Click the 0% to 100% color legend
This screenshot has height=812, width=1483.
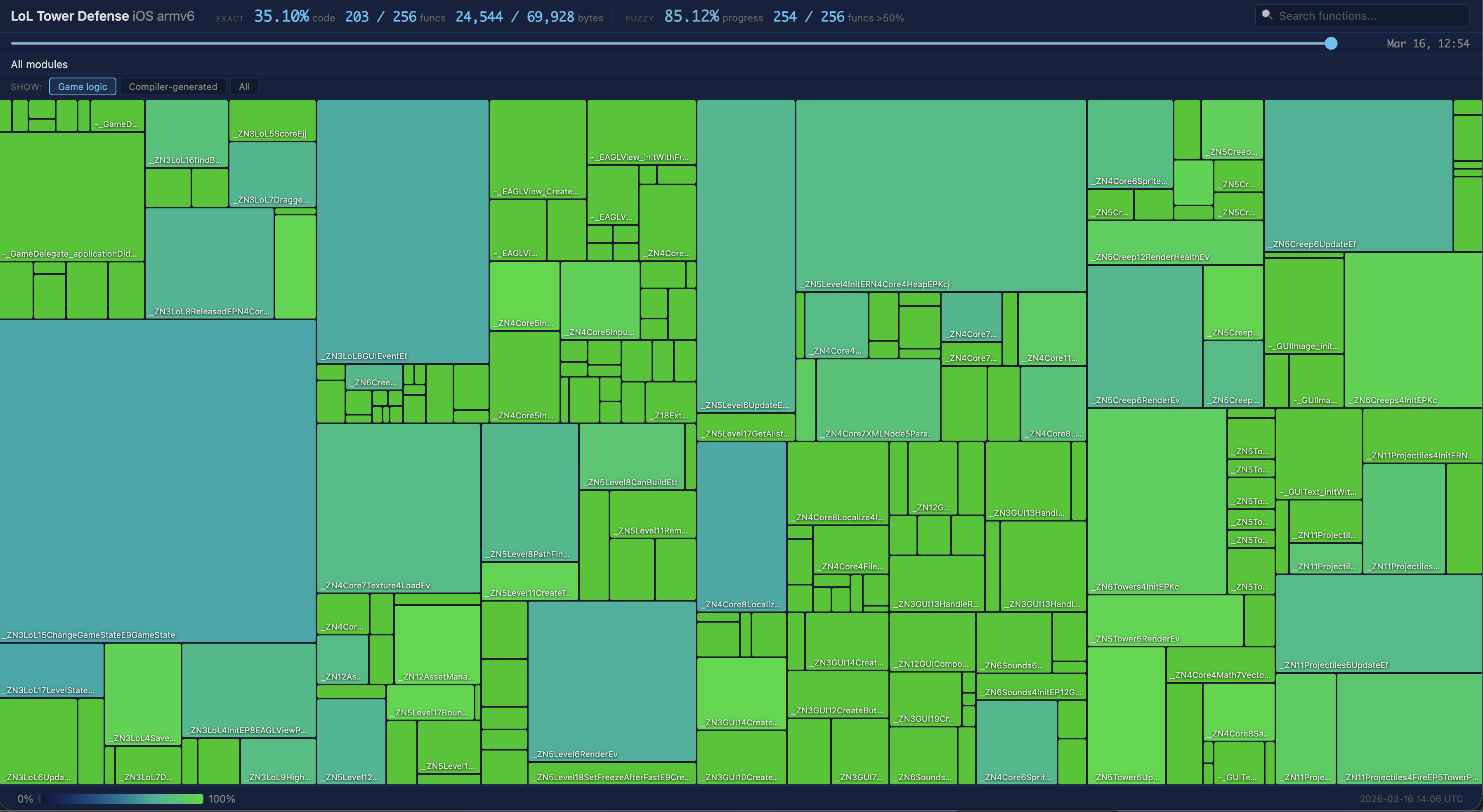coord(121,799)
